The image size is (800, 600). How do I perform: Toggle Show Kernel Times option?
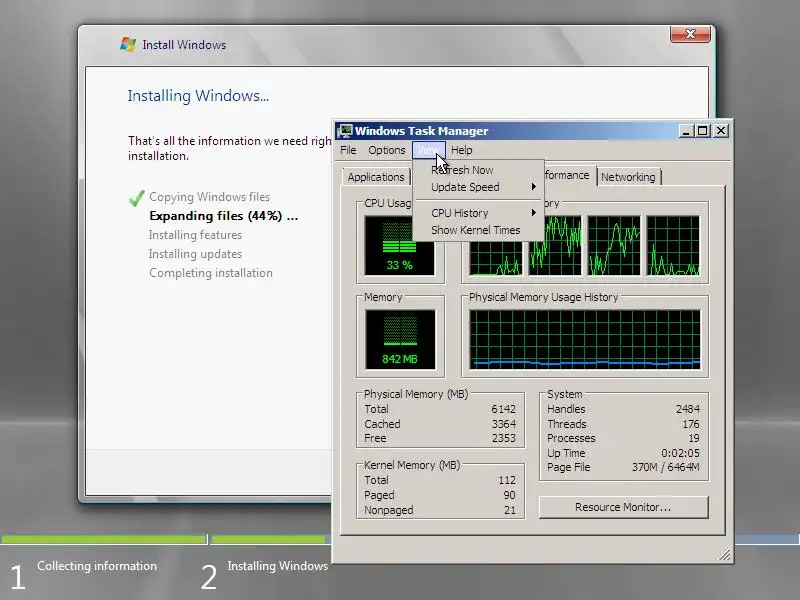(478, 230)
